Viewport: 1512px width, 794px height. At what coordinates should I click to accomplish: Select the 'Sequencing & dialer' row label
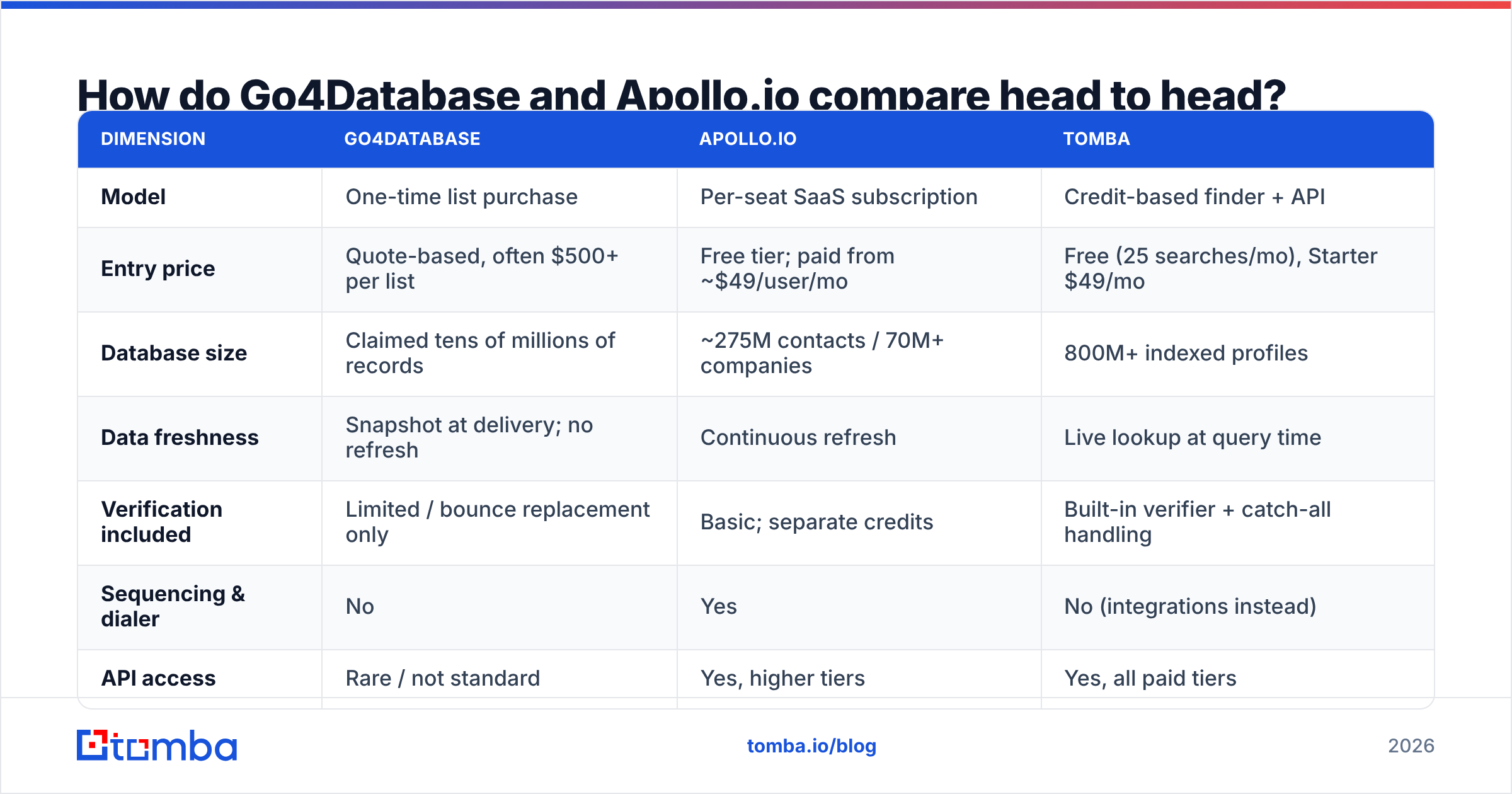173,606
